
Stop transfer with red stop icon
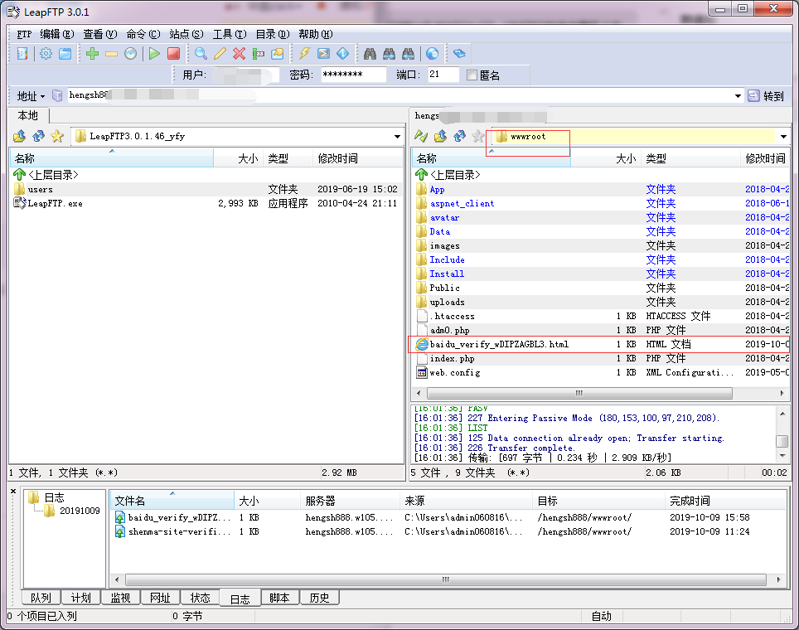pyautogui.click(x=173, y=54)
